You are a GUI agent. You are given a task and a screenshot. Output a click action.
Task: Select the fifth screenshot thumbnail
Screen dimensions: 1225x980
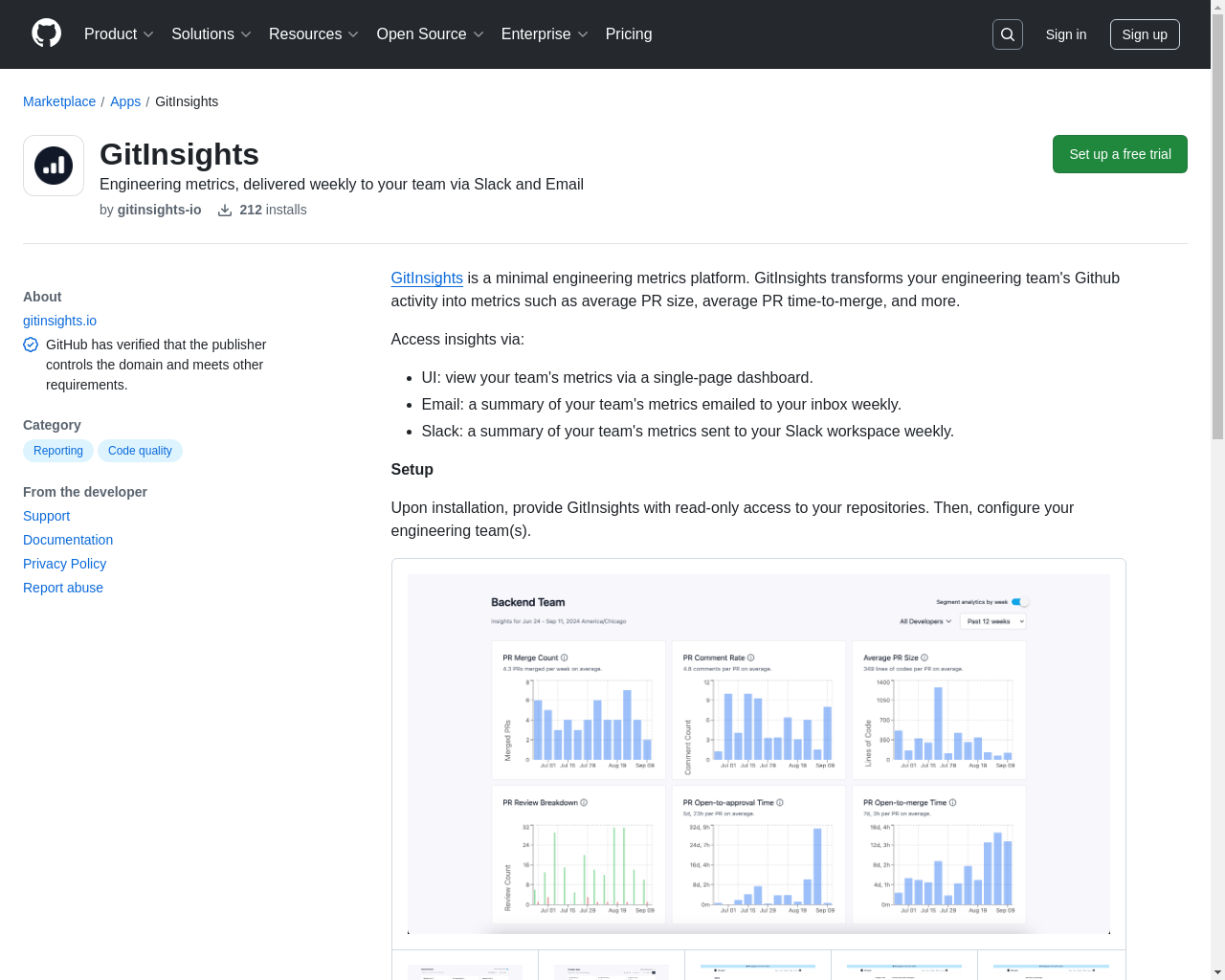coord(1051,965)
